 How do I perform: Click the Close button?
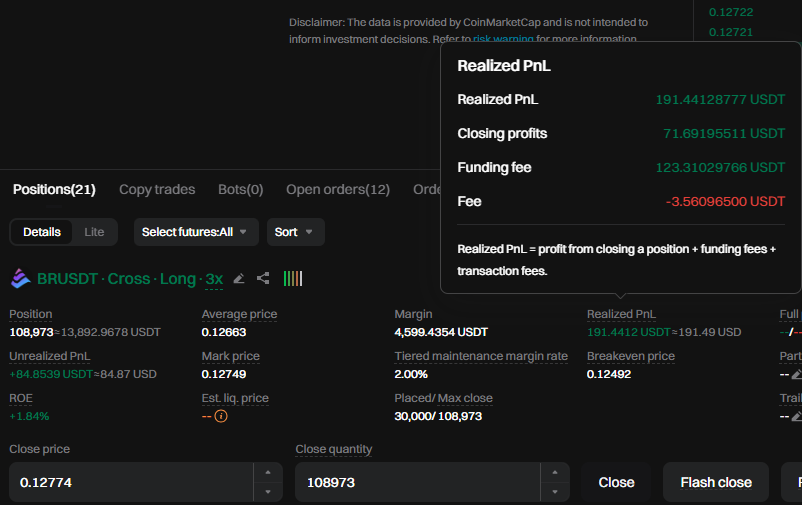pyautogui.click(x=616, y=482)
